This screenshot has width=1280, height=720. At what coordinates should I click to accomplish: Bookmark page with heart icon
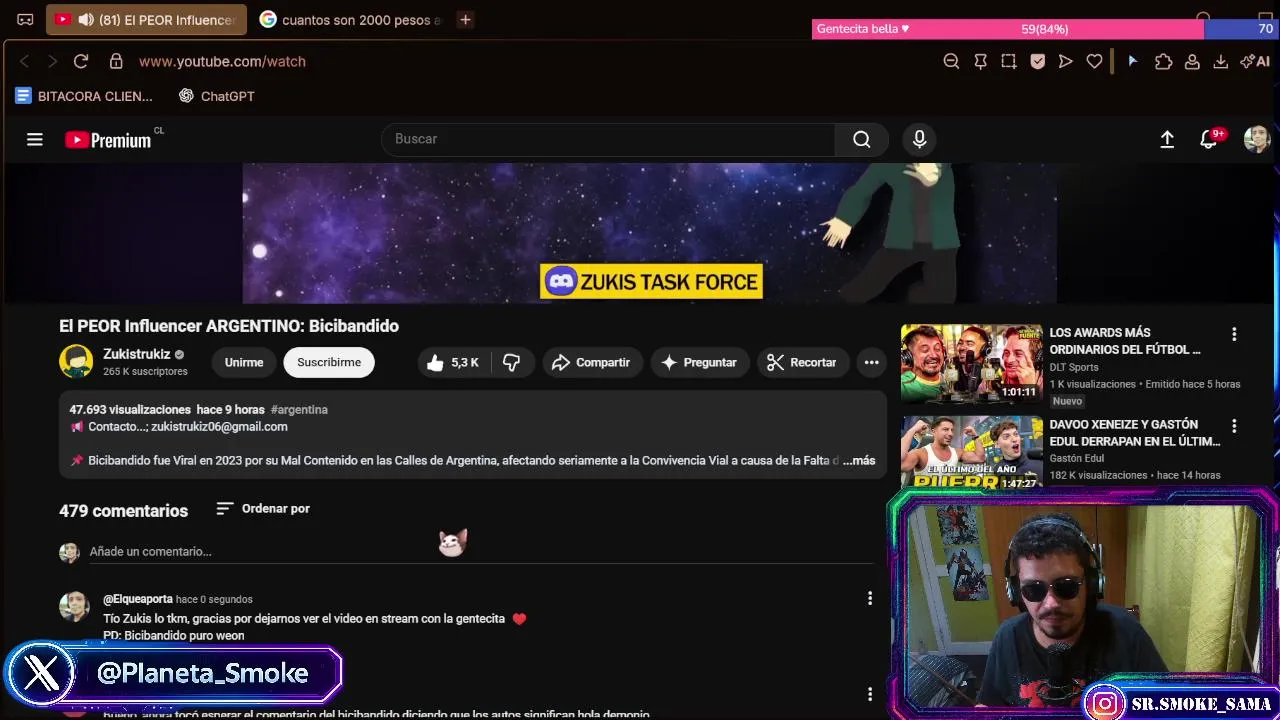pyautogui.click(x=1095, y=61)
